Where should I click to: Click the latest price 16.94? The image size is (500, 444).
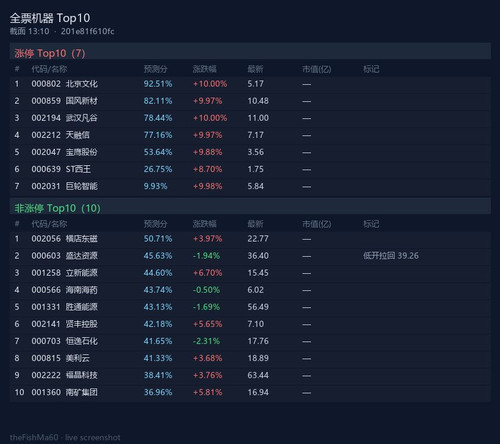[258, 392]
